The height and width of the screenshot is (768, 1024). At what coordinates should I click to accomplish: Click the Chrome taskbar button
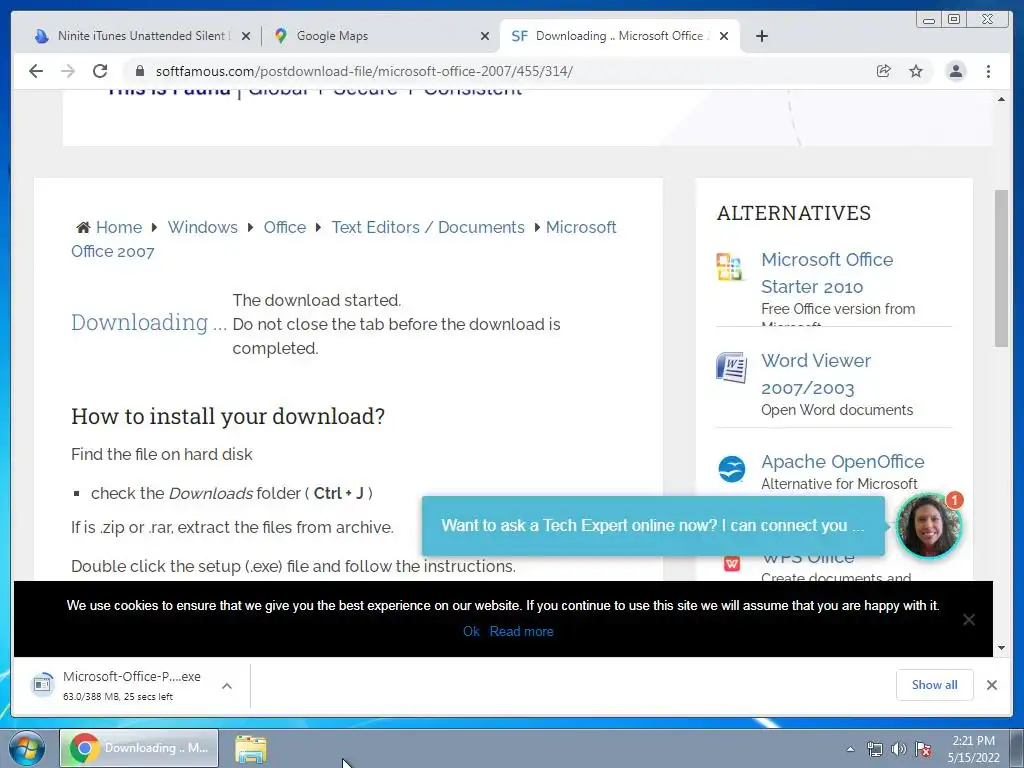(x=139, y=748)
